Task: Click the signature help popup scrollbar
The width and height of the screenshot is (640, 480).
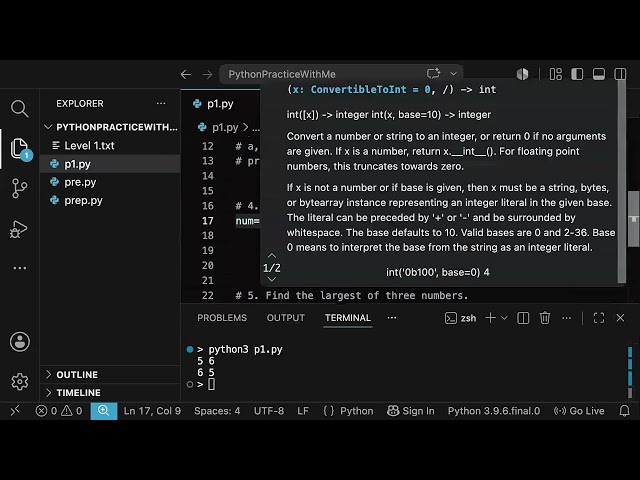Action: click(622, 182)
